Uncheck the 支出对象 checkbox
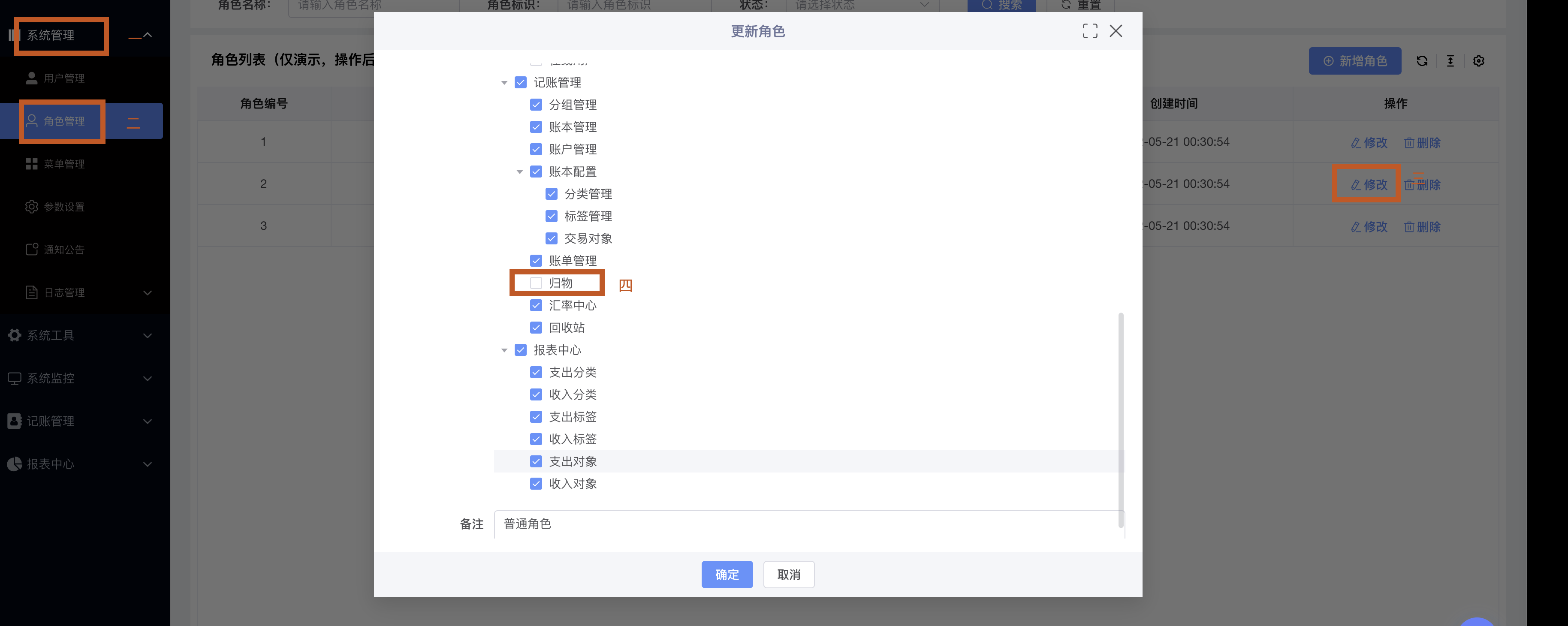1568x626 pixels. (536, 461)
